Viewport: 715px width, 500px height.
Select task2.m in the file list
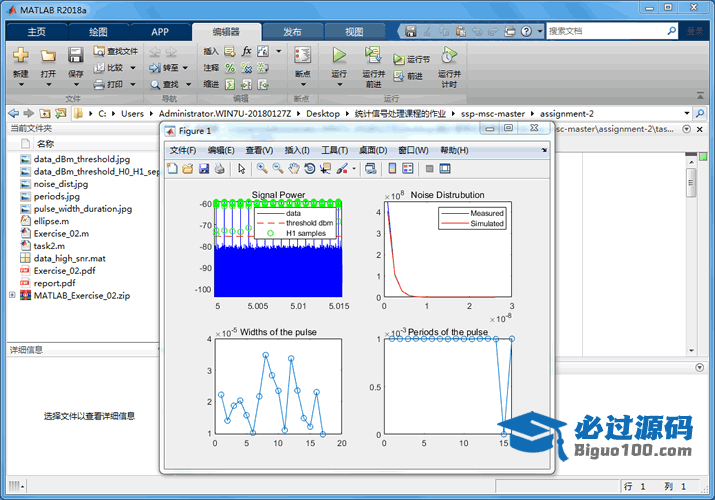coord(49,246)
